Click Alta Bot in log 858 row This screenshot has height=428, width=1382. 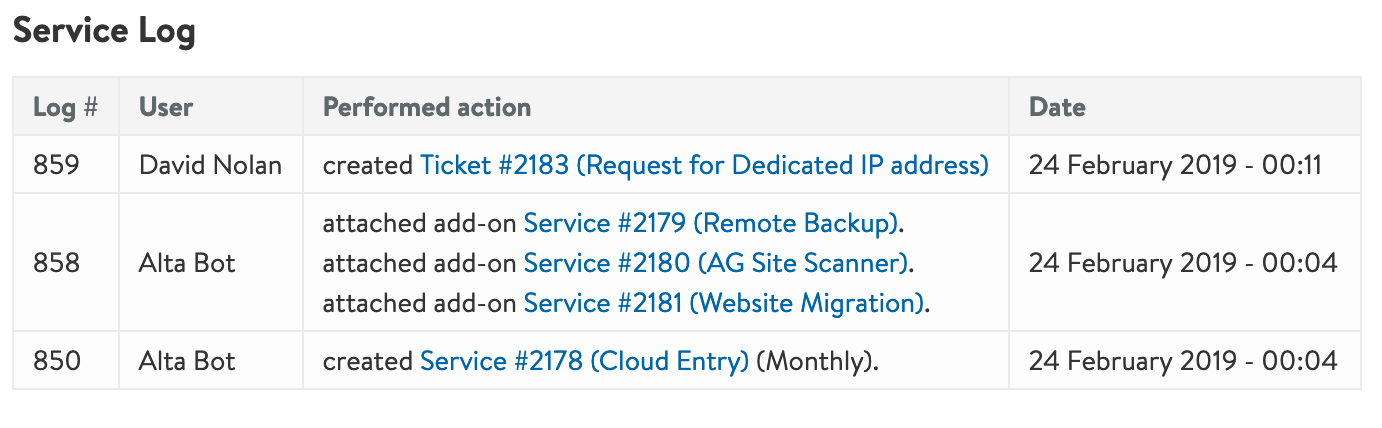[187, 263]
